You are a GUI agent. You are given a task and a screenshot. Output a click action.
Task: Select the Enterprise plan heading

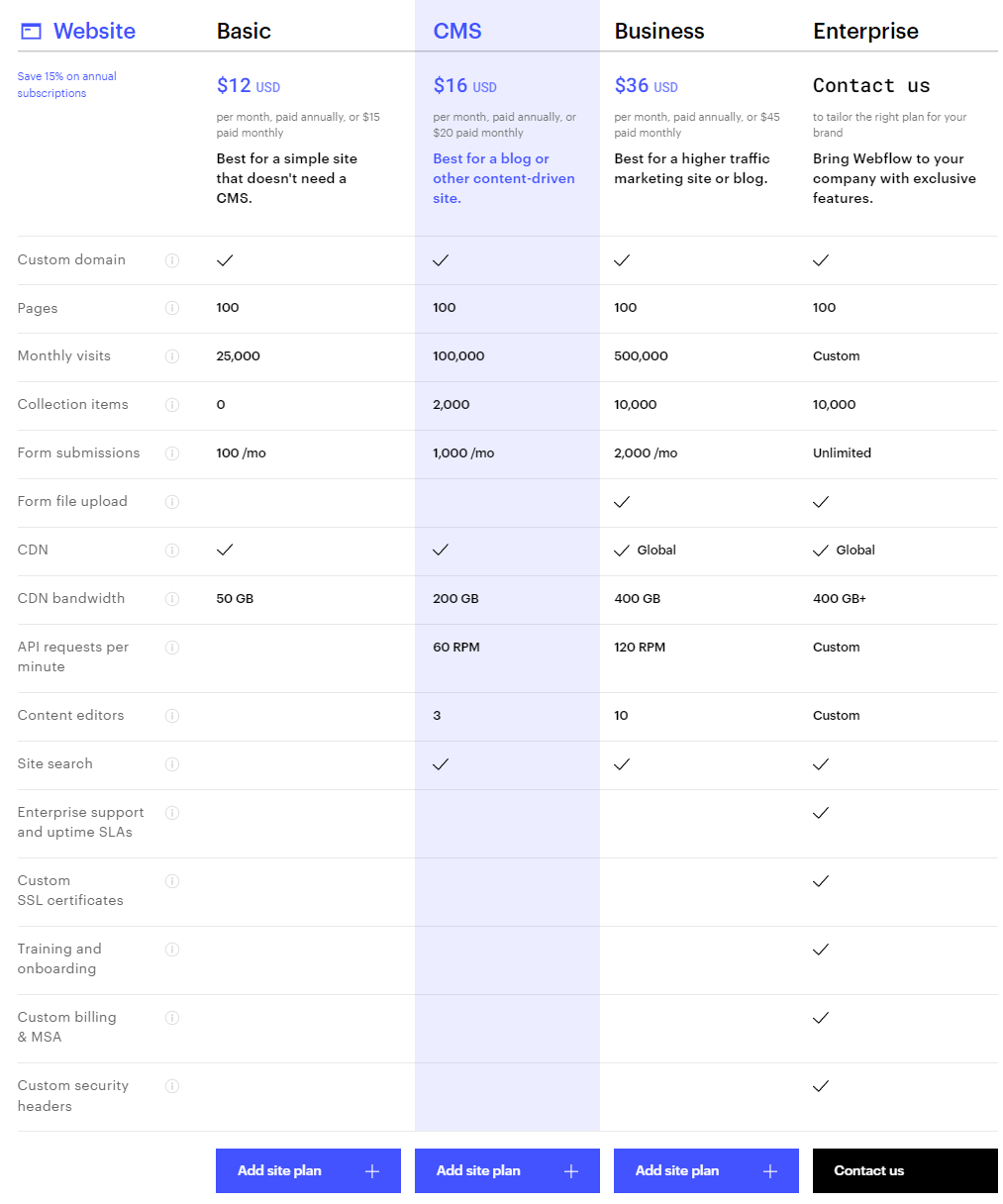coord(865,32)
